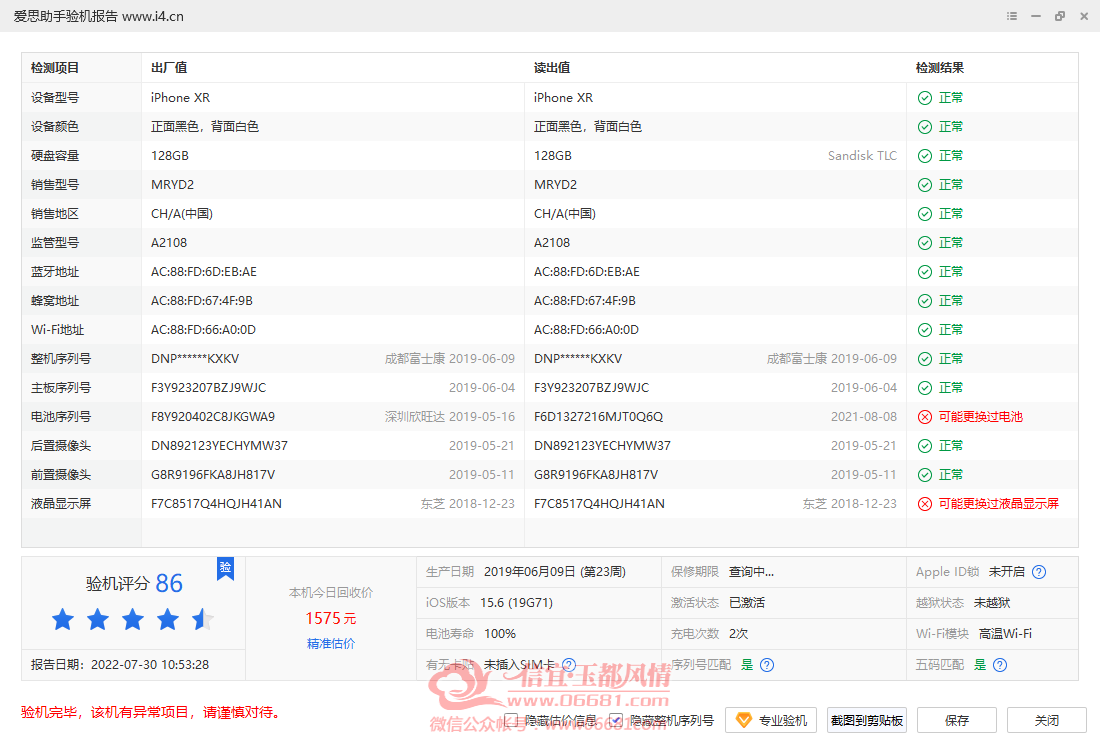Select the red 验机完毕 warning message
The height and width of the screenshot is (749, 1100).
(x=152, y=713)
